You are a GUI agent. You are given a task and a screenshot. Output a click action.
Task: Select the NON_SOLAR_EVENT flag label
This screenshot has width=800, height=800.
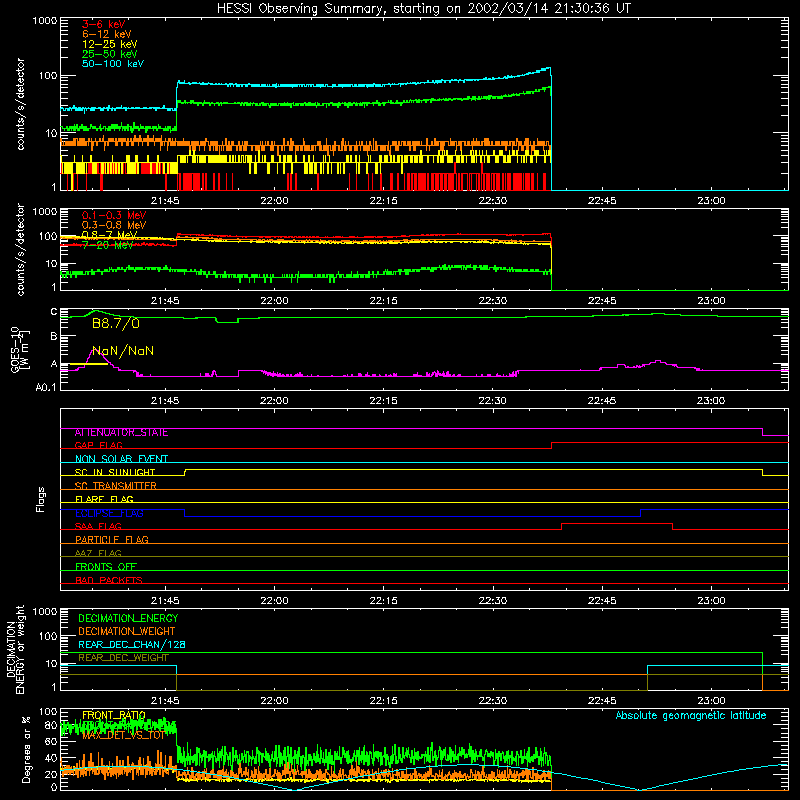121,459
